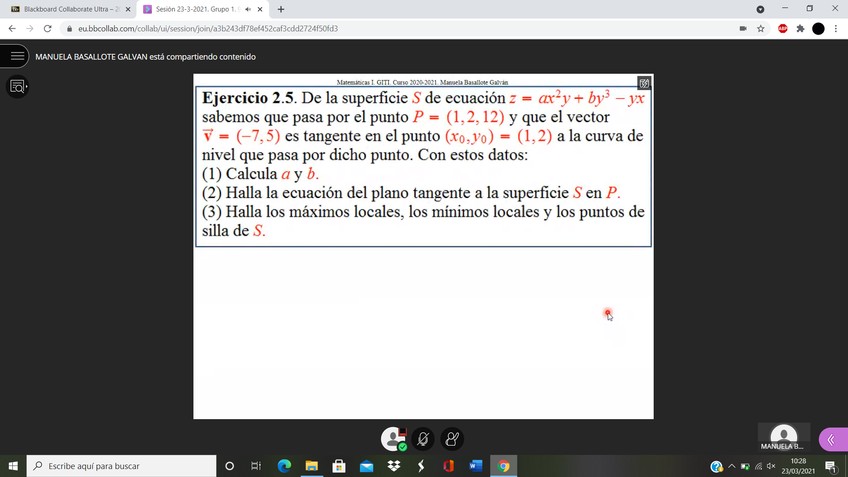848x477 pixels.
Task: Go back in browser history
Action: pyautogui.click(x=12, y=29)
